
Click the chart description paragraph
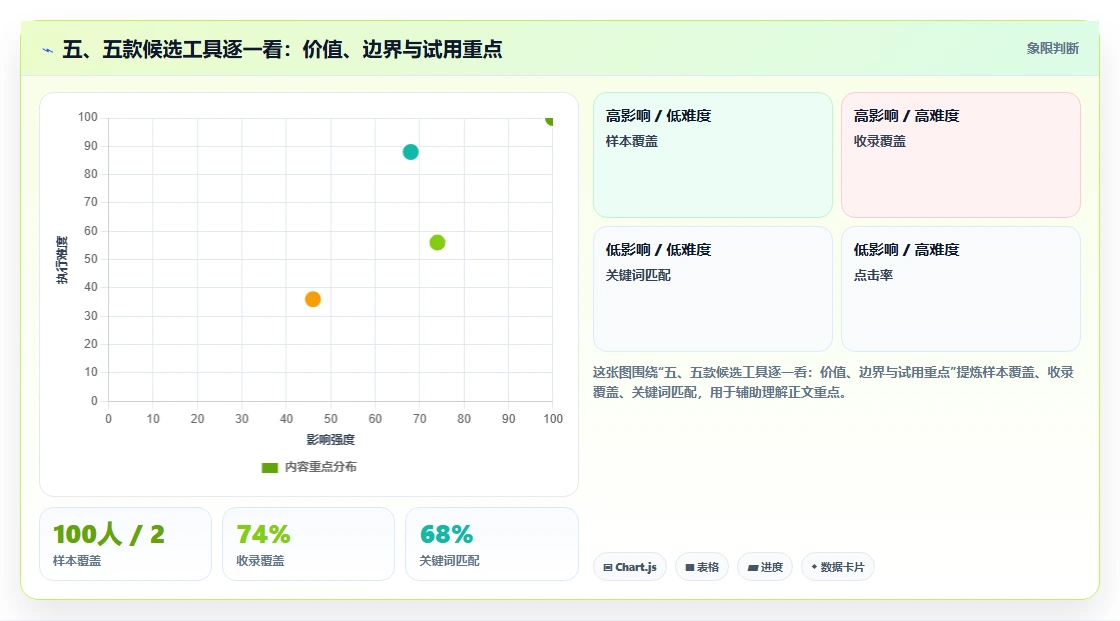tap(833, 382)
